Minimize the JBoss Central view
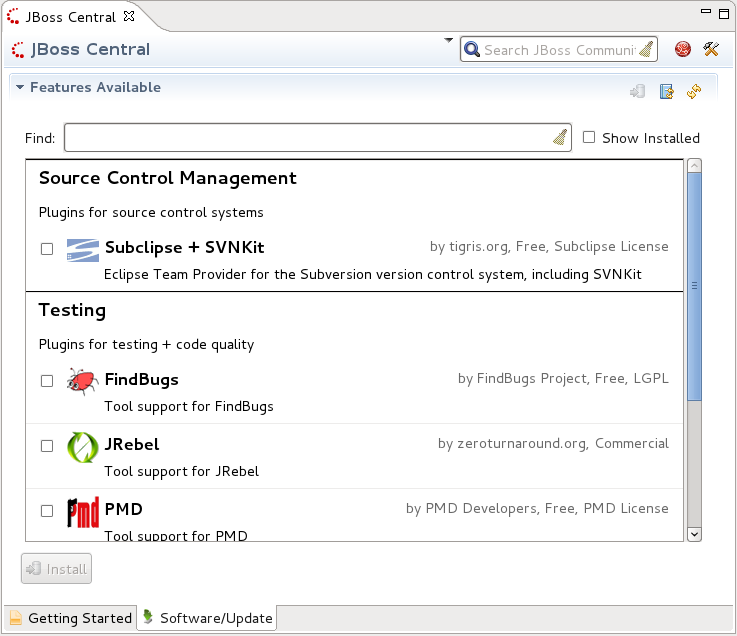 point(706,11)
